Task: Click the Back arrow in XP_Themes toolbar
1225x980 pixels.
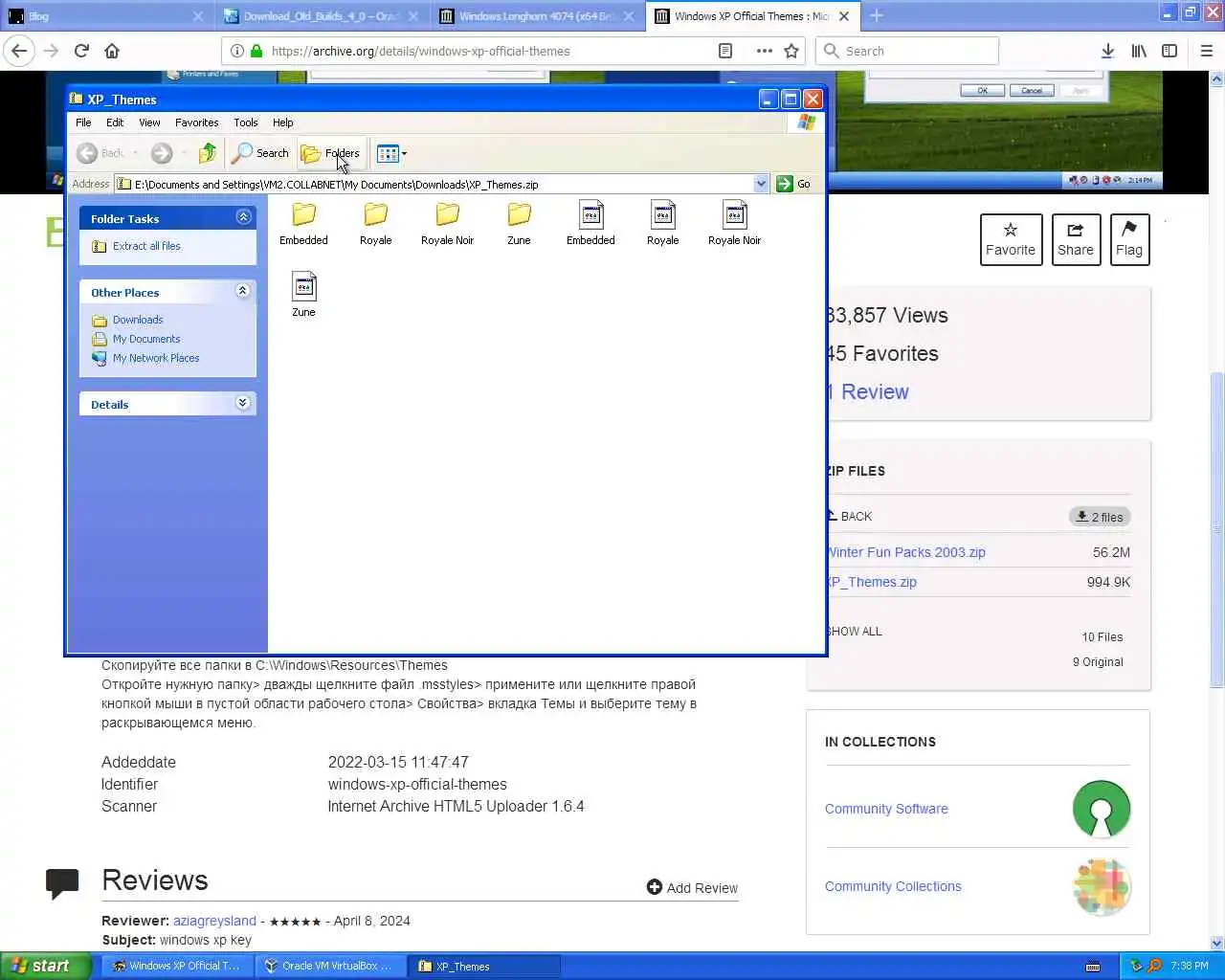Action: pyautogui.click(x=87, y=153)
